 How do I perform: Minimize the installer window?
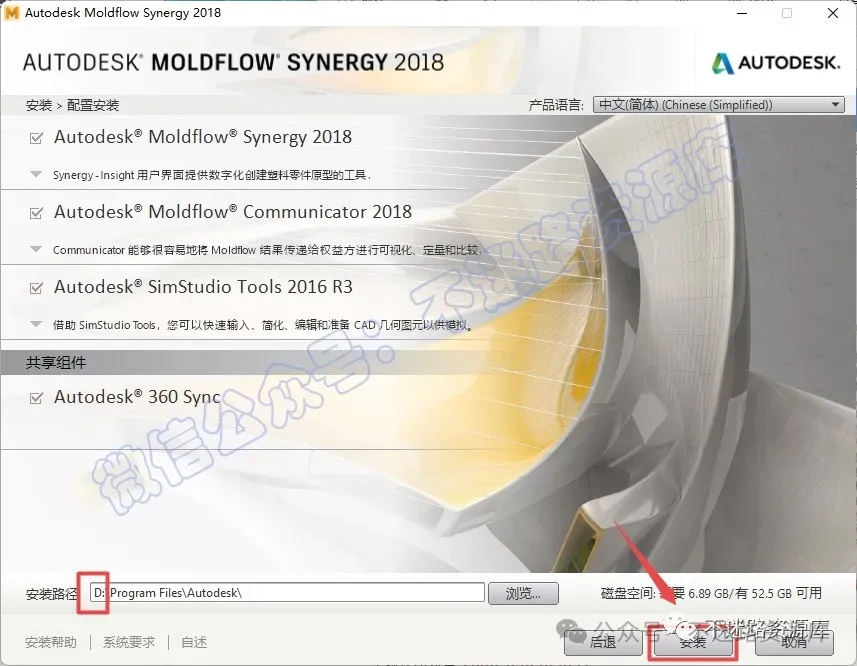click(742, 13)
